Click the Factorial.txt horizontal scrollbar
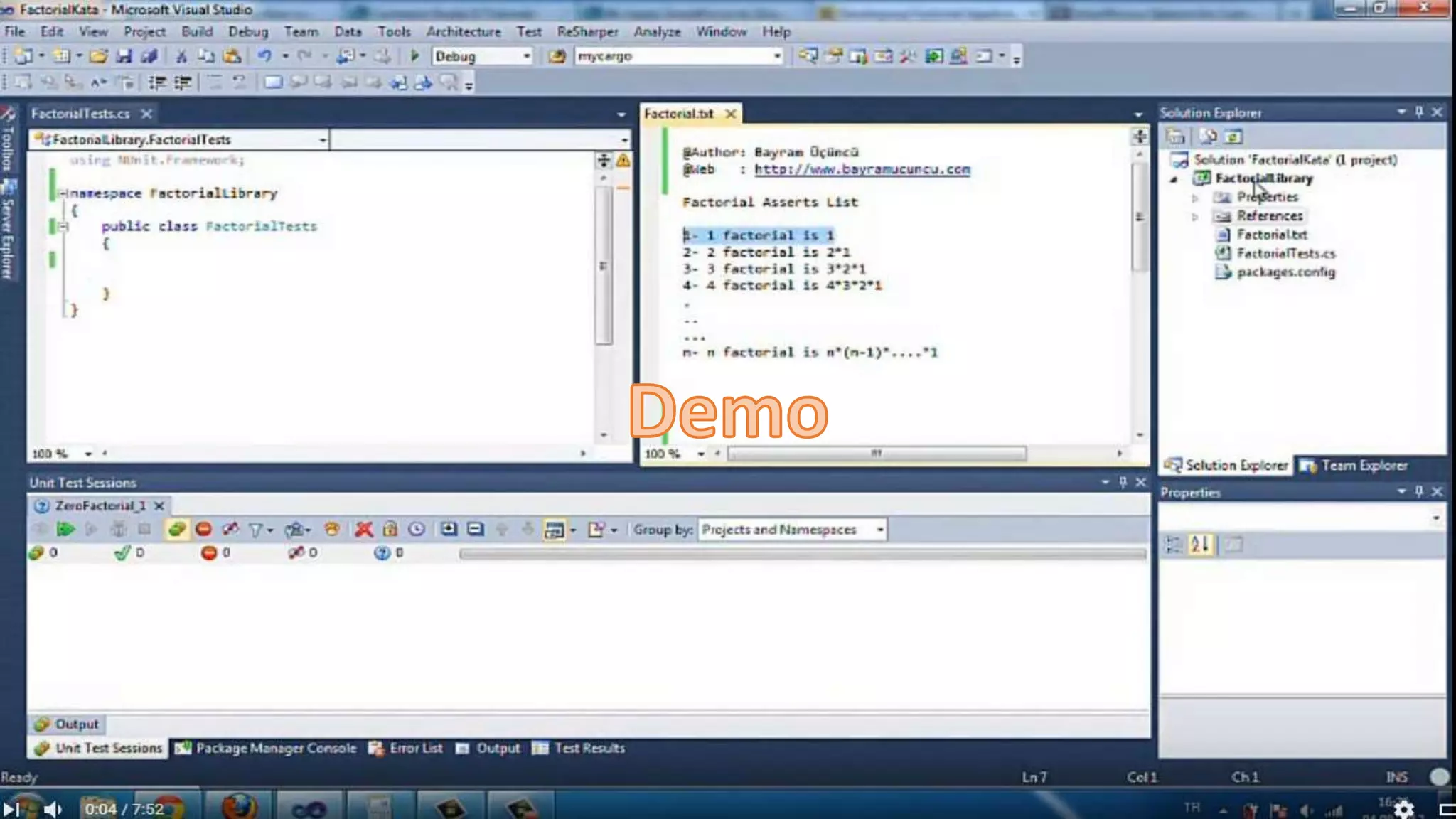1456x819 pixels. (876, 454)
